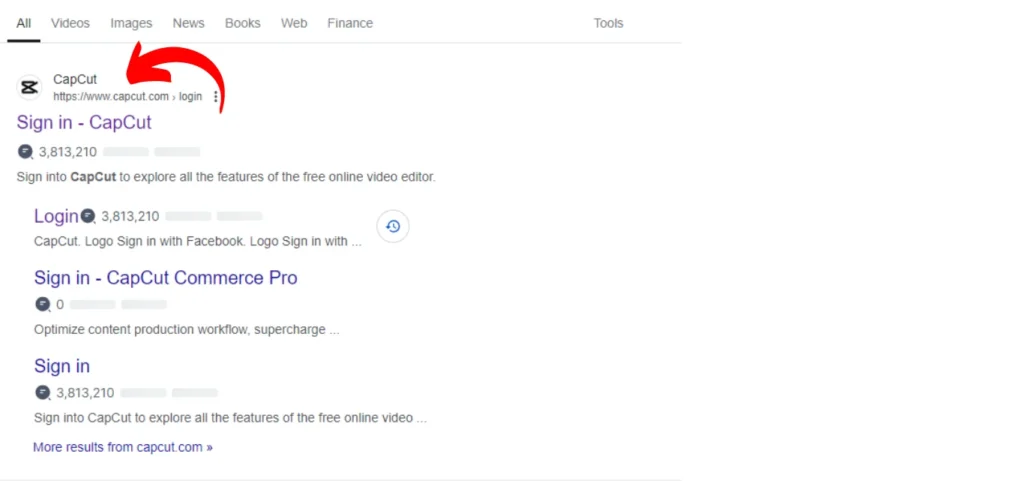Click the chat icon beside Login title
The width and height of the screenshot is (1024, 481).
click(x=88, y=216)
